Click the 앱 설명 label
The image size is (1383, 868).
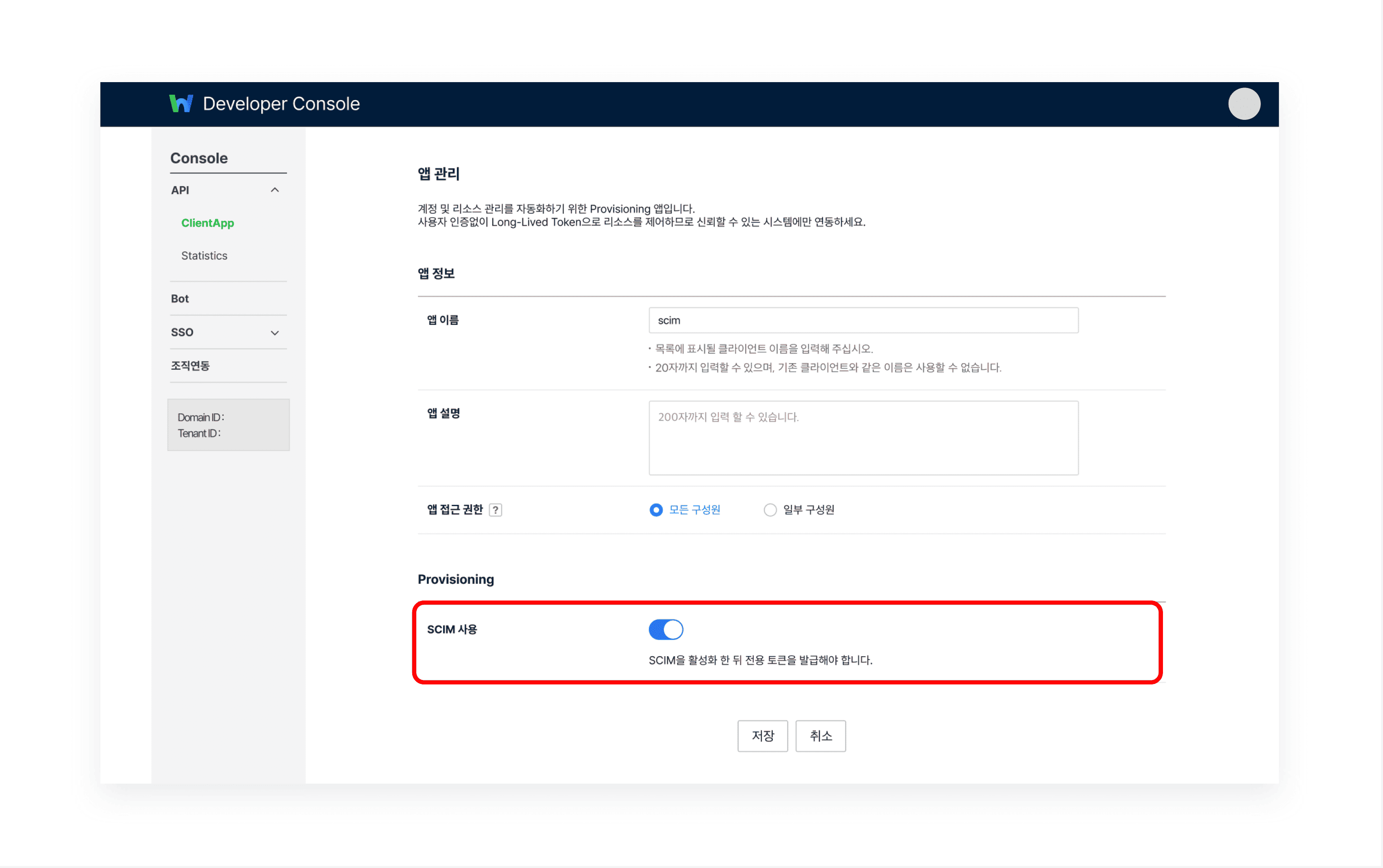[443, 413]
